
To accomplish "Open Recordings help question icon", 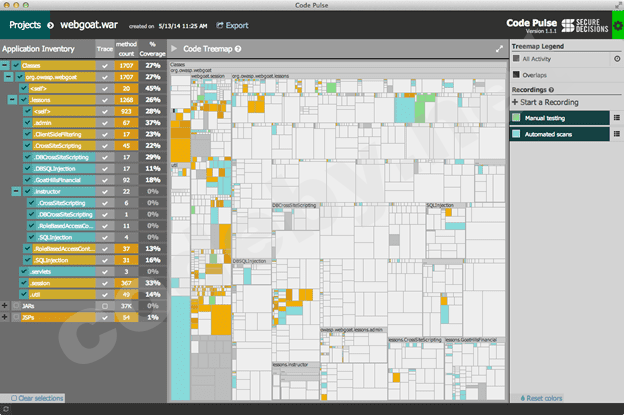I will point(551,90).
